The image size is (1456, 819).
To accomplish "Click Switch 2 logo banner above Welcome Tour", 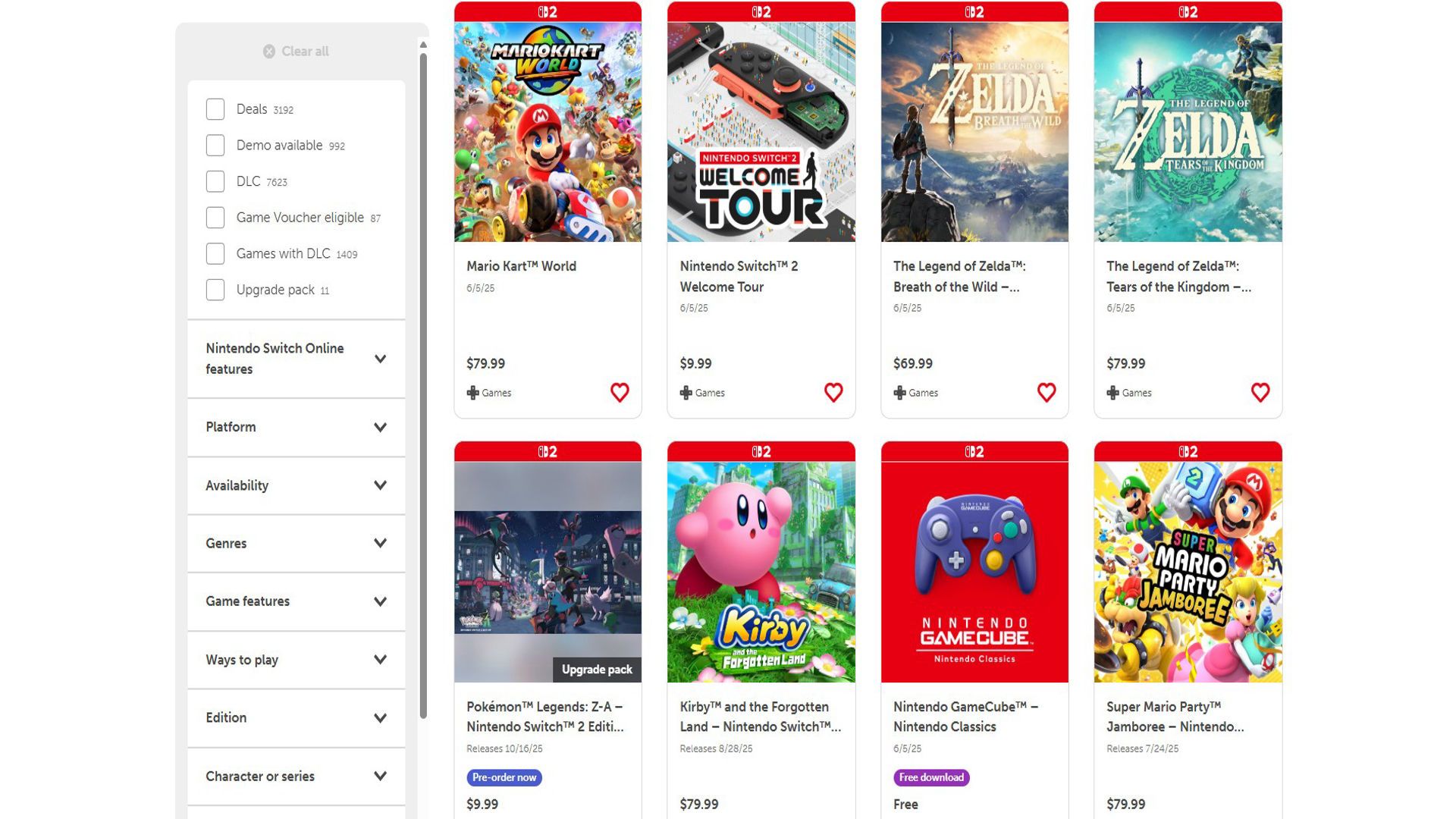I will point(761,11).
